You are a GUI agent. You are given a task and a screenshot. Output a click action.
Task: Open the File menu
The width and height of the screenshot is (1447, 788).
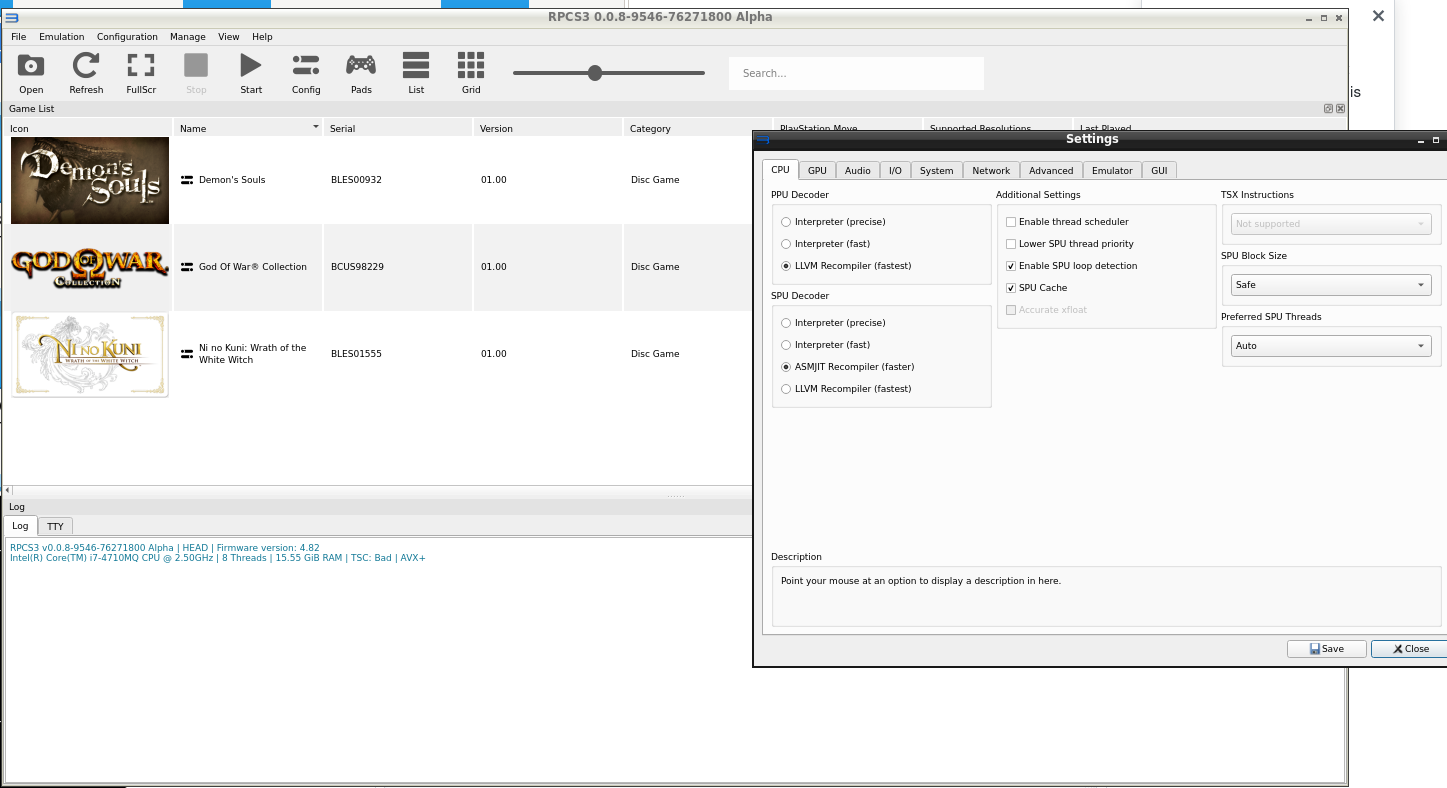[19, 37]
